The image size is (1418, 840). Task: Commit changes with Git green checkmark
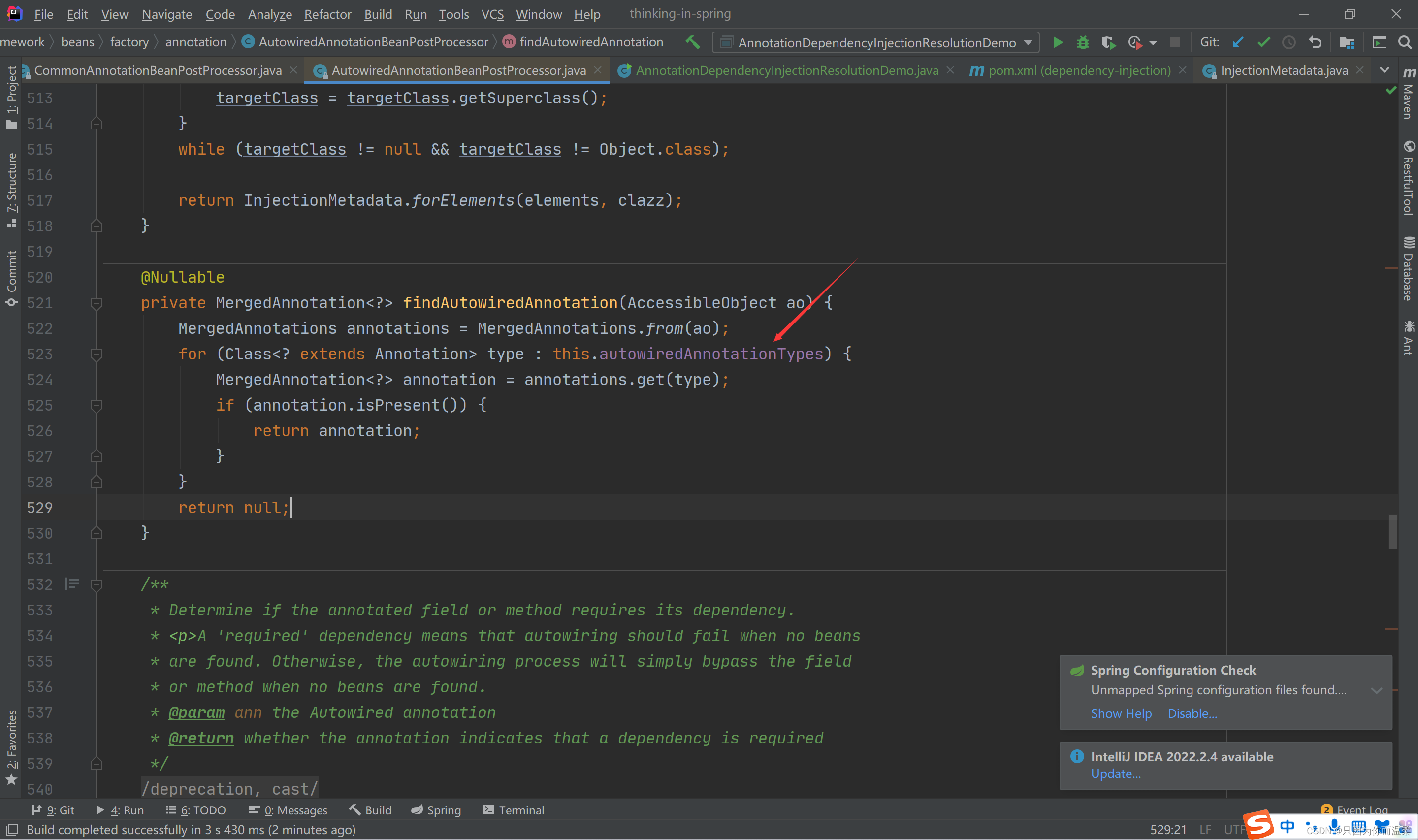[x=1263, y=42]
